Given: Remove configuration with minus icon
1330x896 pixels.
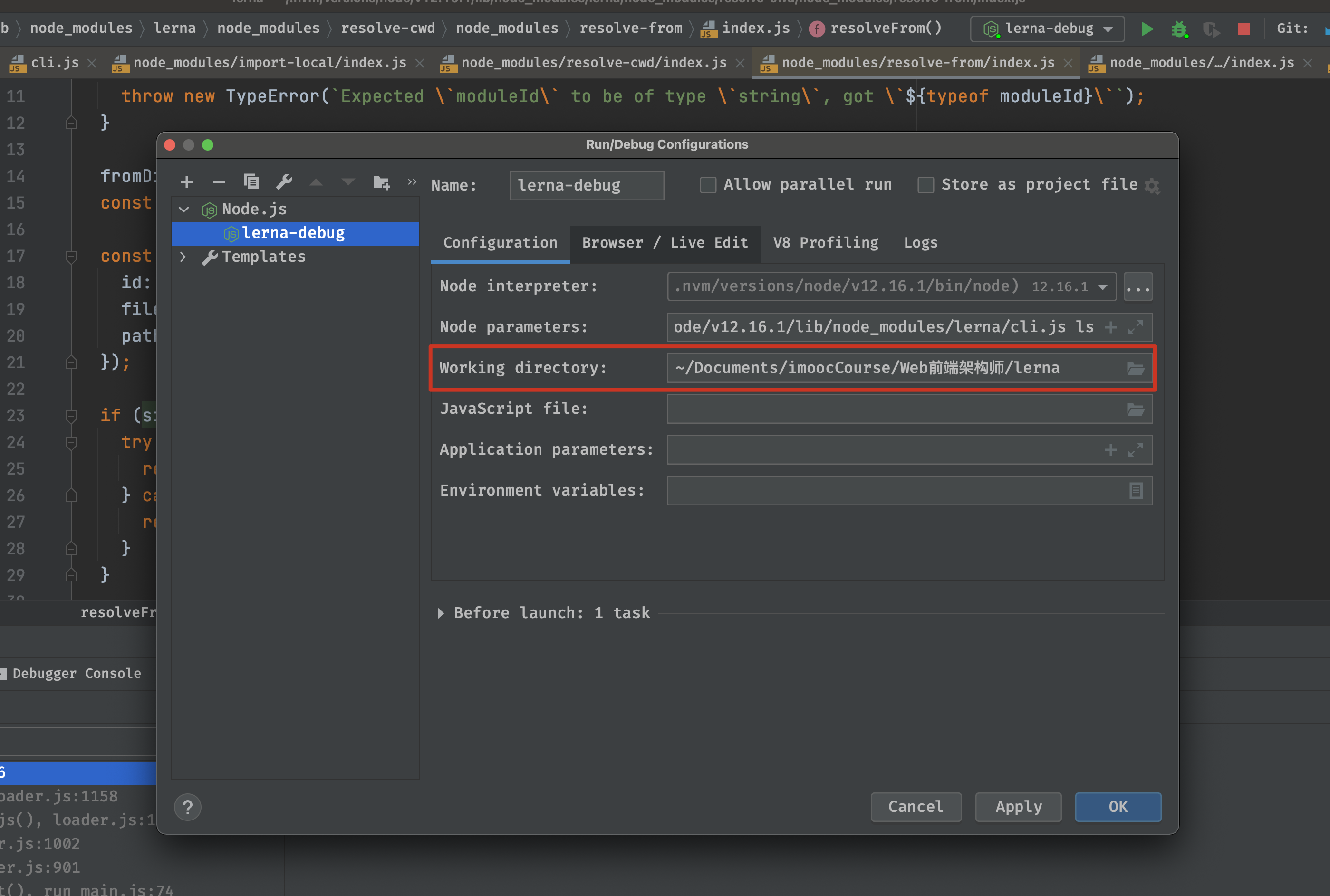Looking at the screenshot, I should (x=219, y=182).
